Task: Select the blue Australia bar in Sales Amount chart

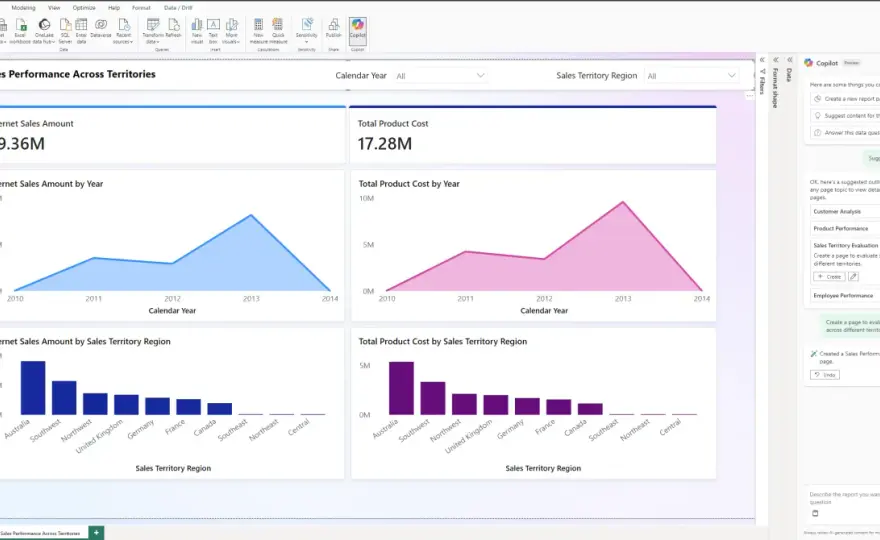Action: coord(33,388)
